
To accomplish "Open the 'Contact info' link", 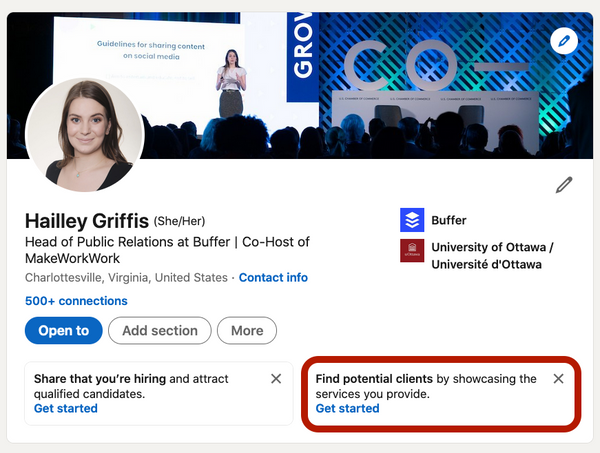I will (273, 277).
